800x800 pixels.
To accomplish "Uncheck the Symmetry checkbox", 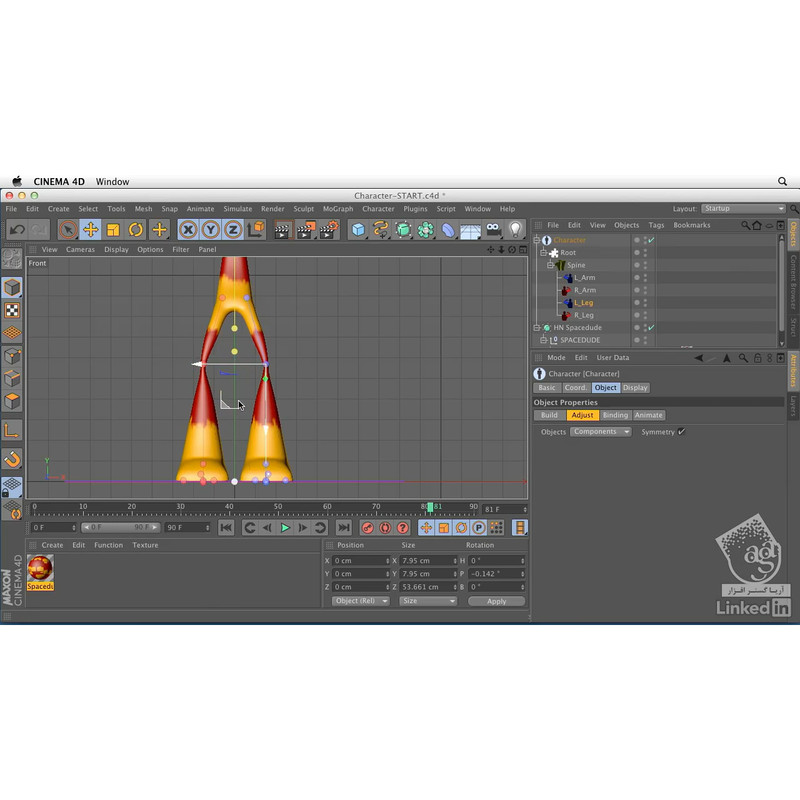I will point(681,432).
